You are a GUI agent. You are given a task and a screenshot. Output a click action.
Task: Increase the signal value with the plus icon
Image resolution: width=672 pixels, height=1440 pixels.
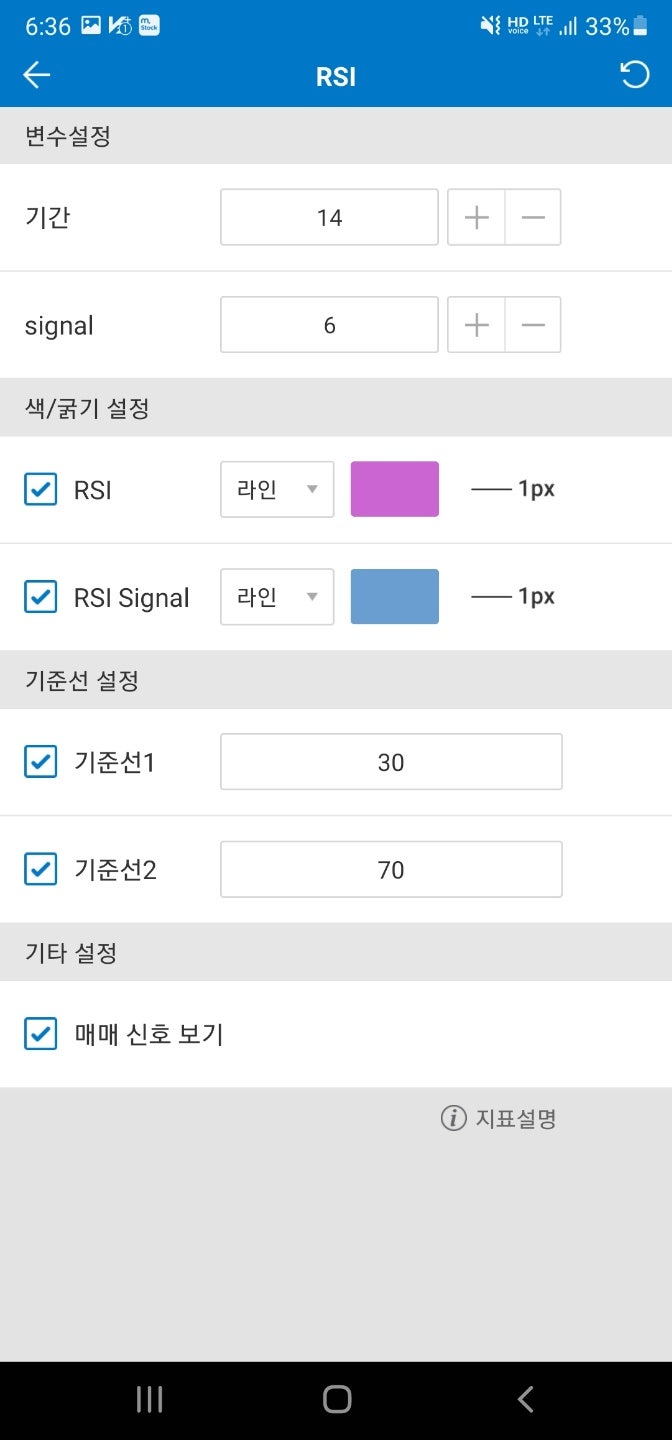pos(475,324)
